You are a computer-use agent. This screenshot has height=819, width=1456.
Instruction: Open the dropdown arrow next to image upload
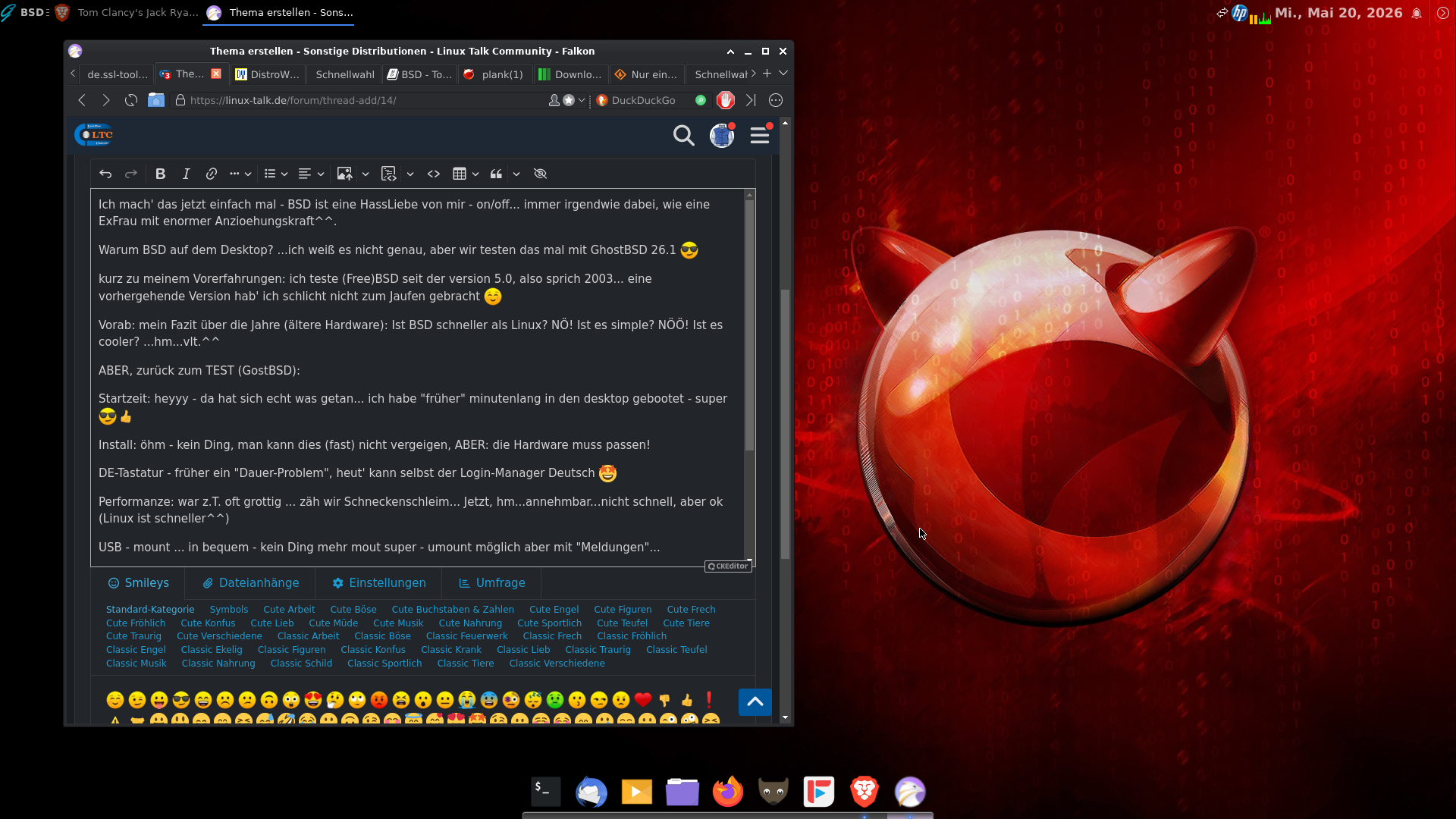coord(366,174)
